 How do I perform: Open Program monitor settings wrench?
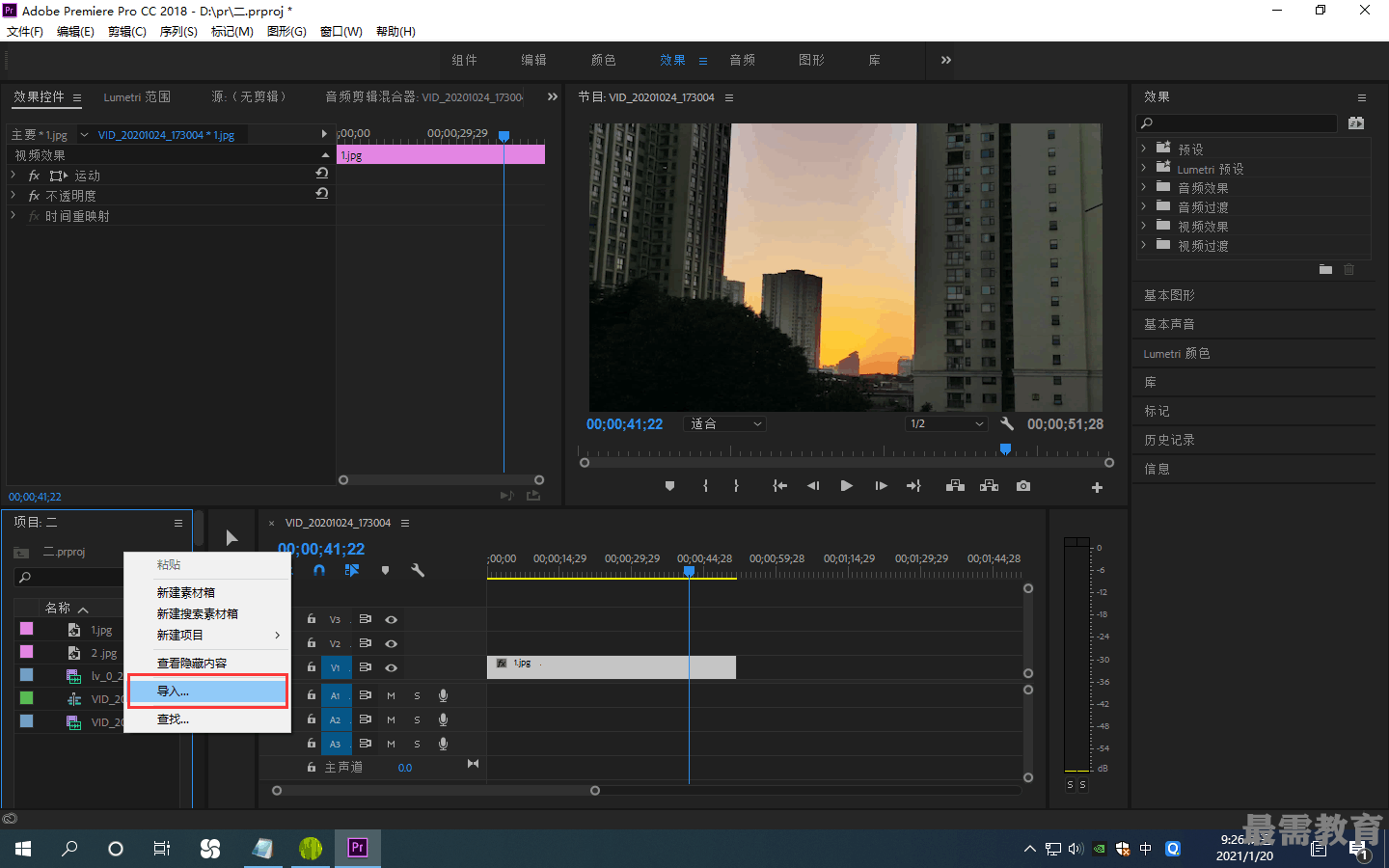1007,423
